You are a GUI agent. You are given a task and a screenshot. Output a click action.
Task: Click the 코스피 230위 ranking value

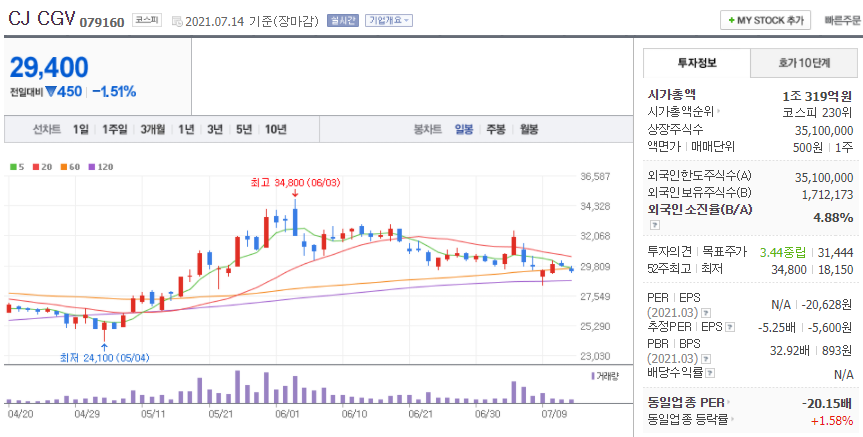(x=818, y=112)
